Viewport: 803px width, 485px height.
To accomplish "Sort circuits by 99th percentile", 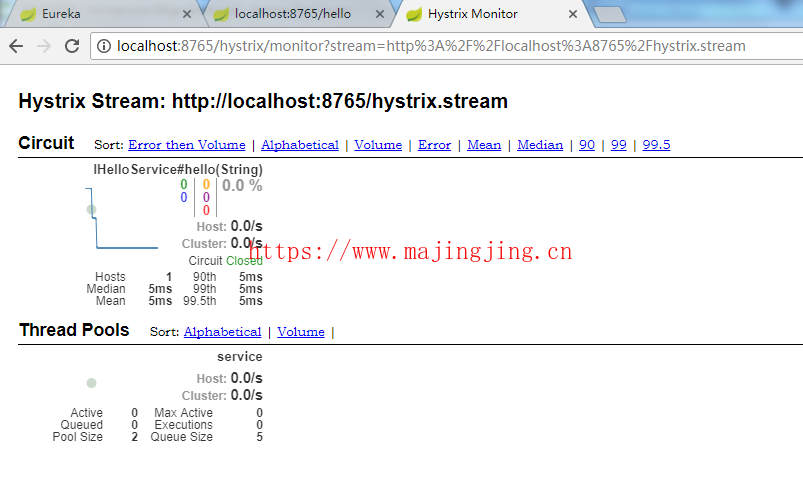I will pos(619,145).
